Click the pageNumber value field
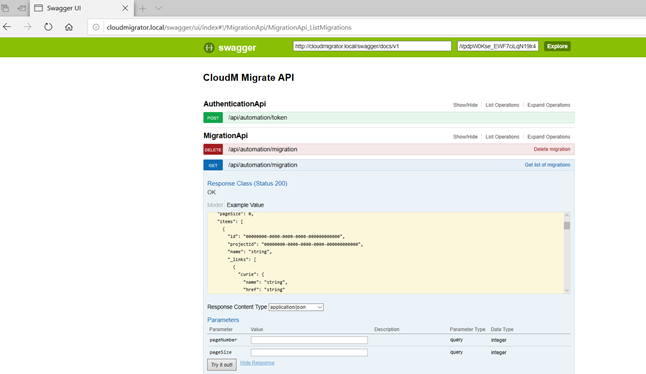 pyautogui.click(x=309, y=340)
